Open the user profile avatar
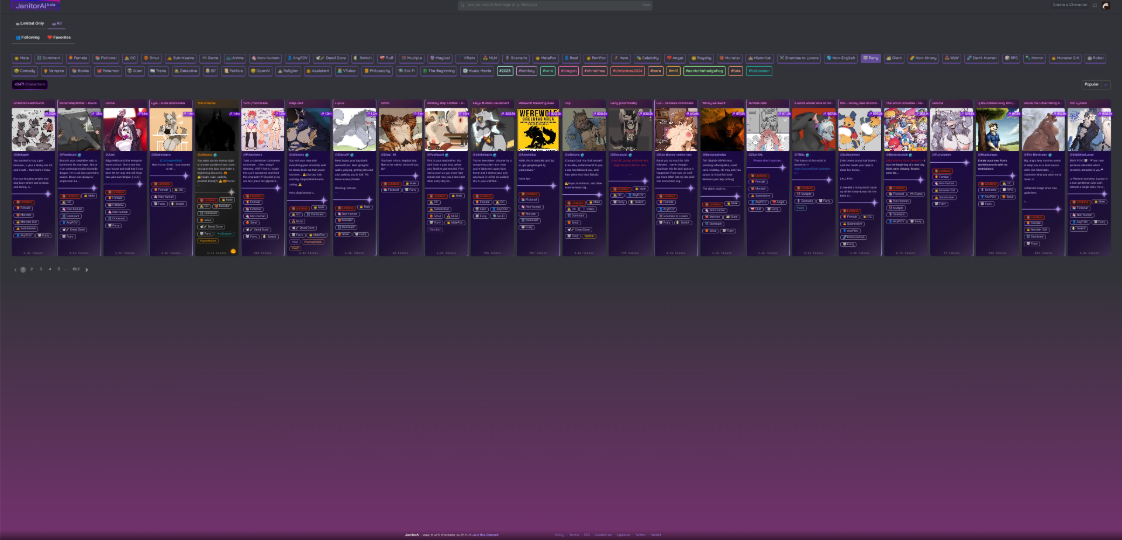 tap(1106, 5)
